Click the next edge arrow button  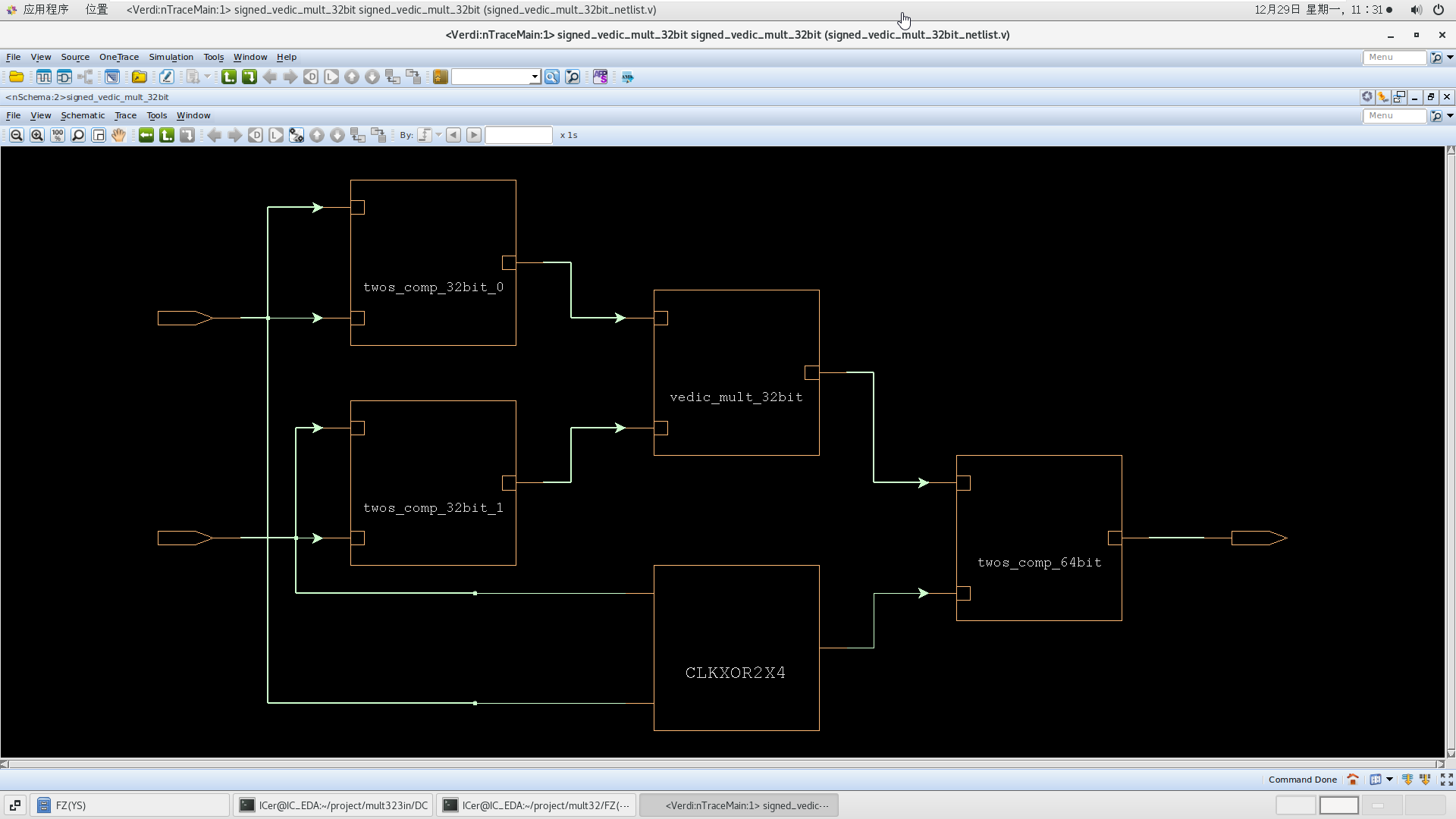pyautogui.click(x=474, y=135)
